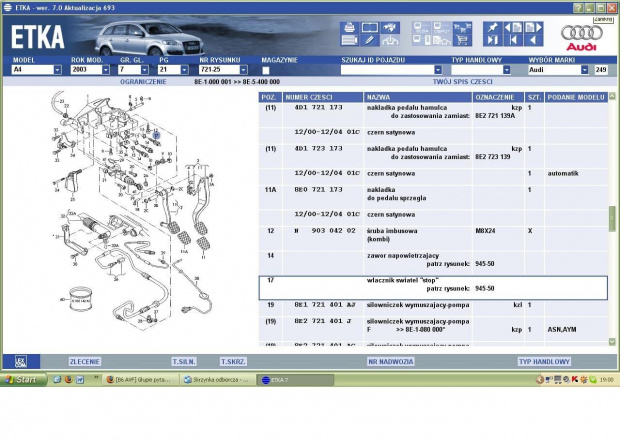Click the T.SILN. bottom button
The height and width of the screenshot is (442, 620).
(x=184, y=361)
